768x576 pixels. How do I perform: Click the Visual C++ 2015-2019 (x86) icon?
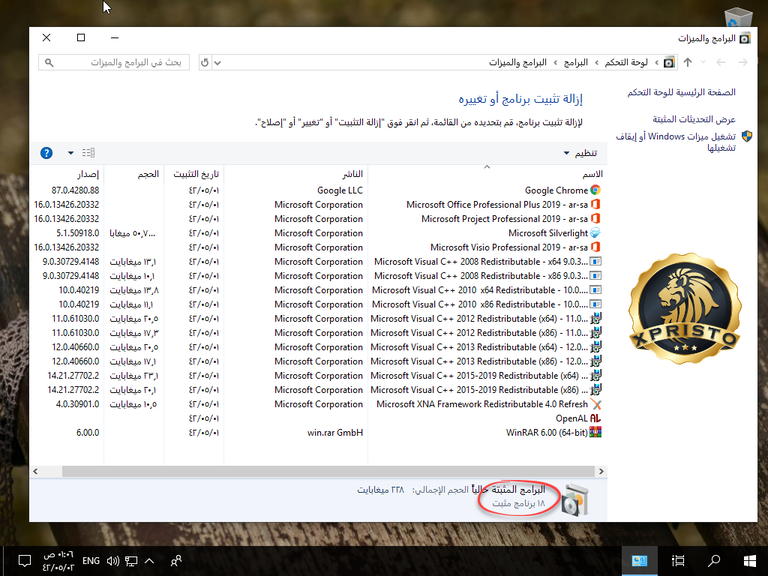click(596, 389)
